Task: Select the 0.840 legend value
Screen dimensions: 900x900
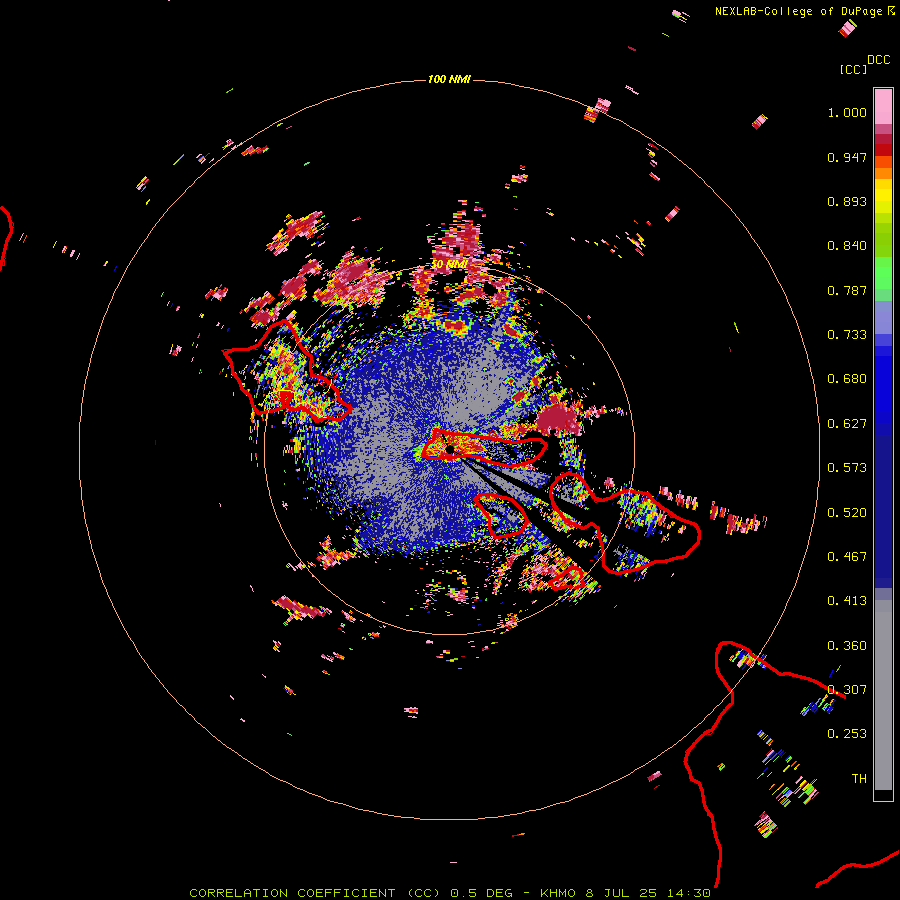Action: (847, 246)
